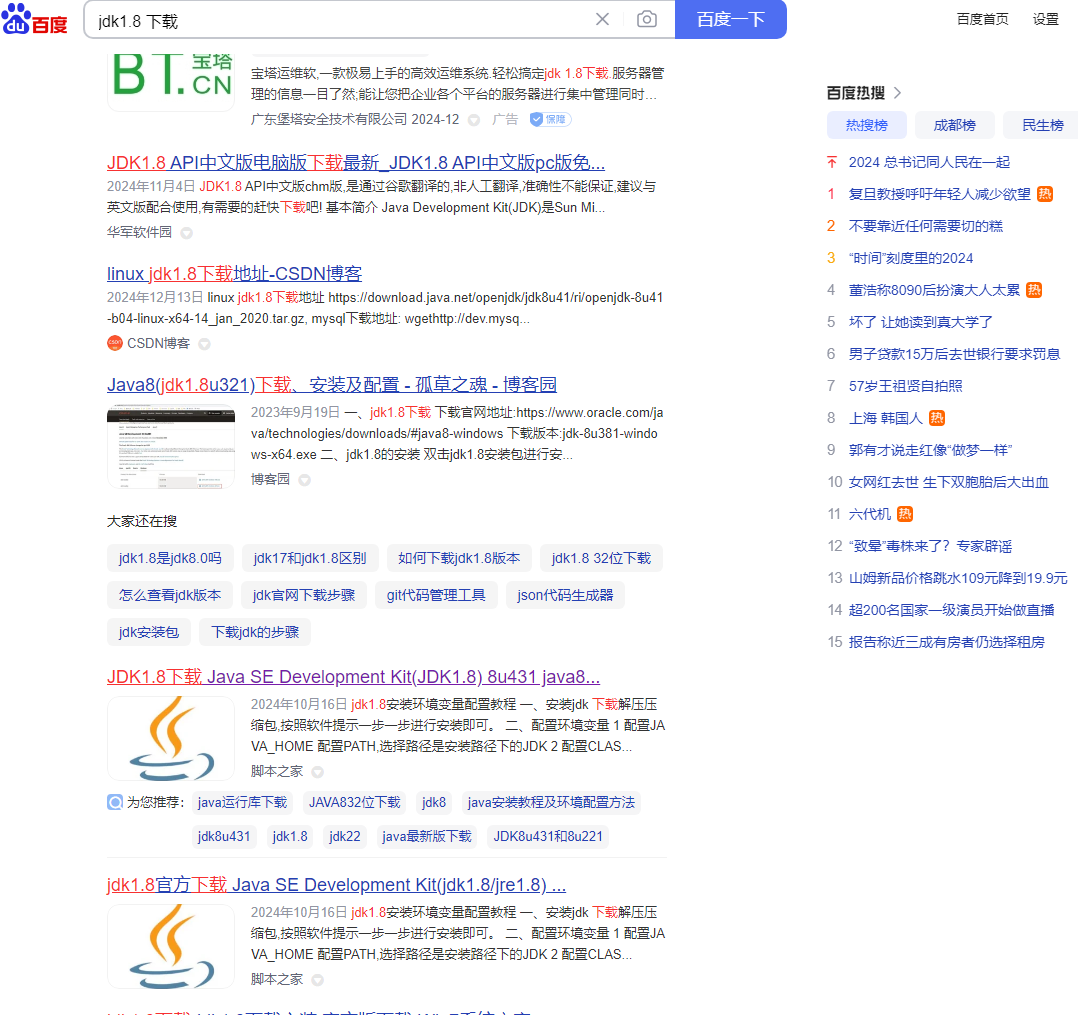The height and width of the screenshot is (1015, 1078).
Task: Select related search jdk1.8是jdk8.0吗
Action: (170, 558)
